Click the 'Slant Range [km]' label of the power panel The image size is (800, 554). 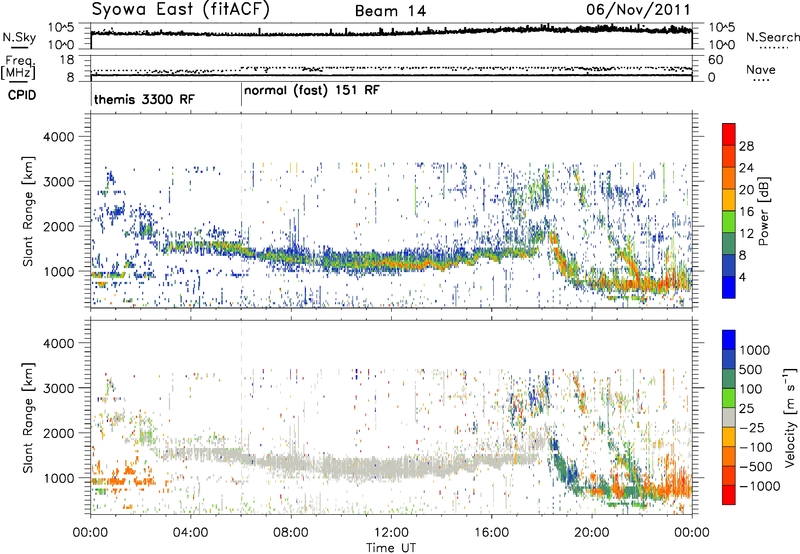pos(28,211)
